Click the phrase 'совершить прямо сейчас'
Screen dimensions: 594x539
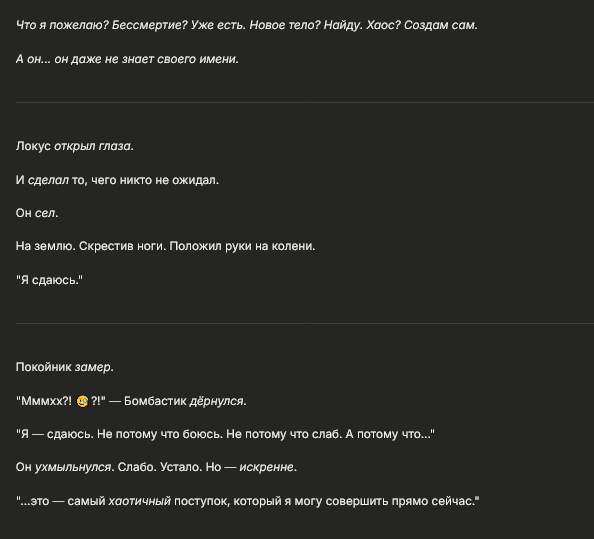pyautogui.click(x=400, y=501)
